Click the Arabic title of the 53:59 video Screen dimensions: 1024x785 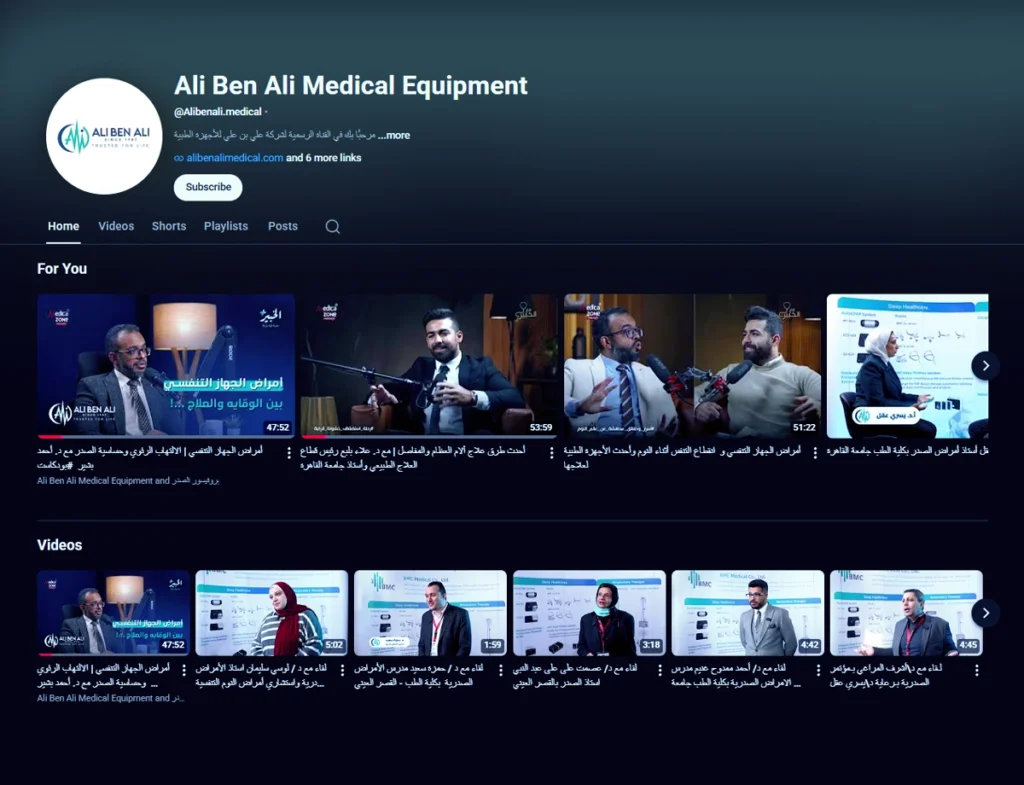pos(413,458)
